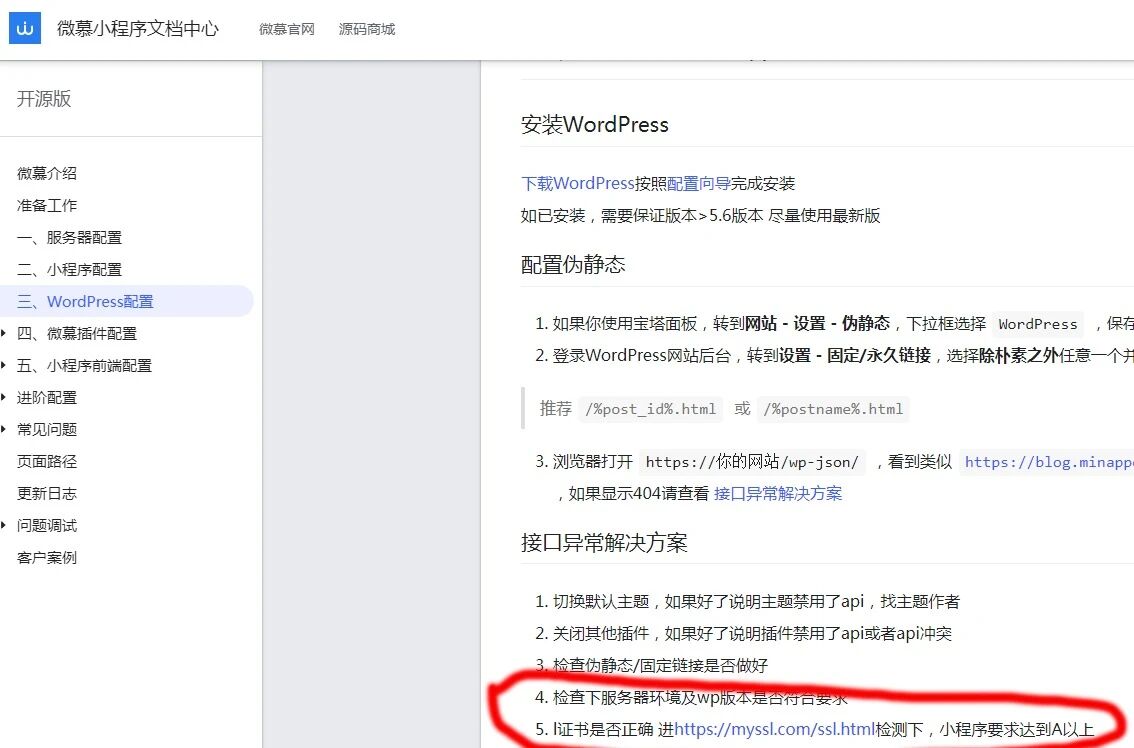Expand the arrow beside 问题调试
The height and width of the screenshot is (748, 1134).
point(4,524)
